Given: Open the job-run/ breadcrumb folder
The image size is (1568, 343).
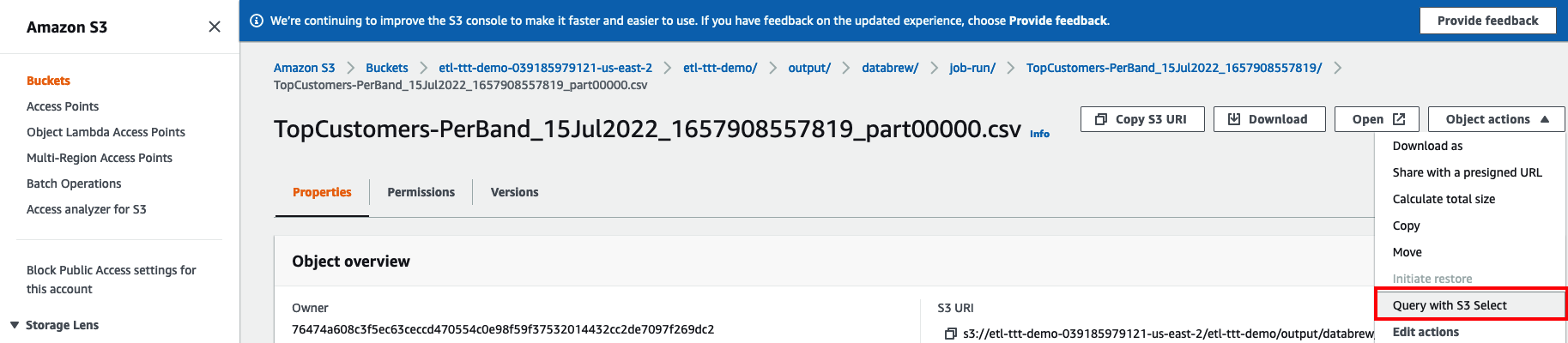Looking at the screenshot, I should click(972, 68).
